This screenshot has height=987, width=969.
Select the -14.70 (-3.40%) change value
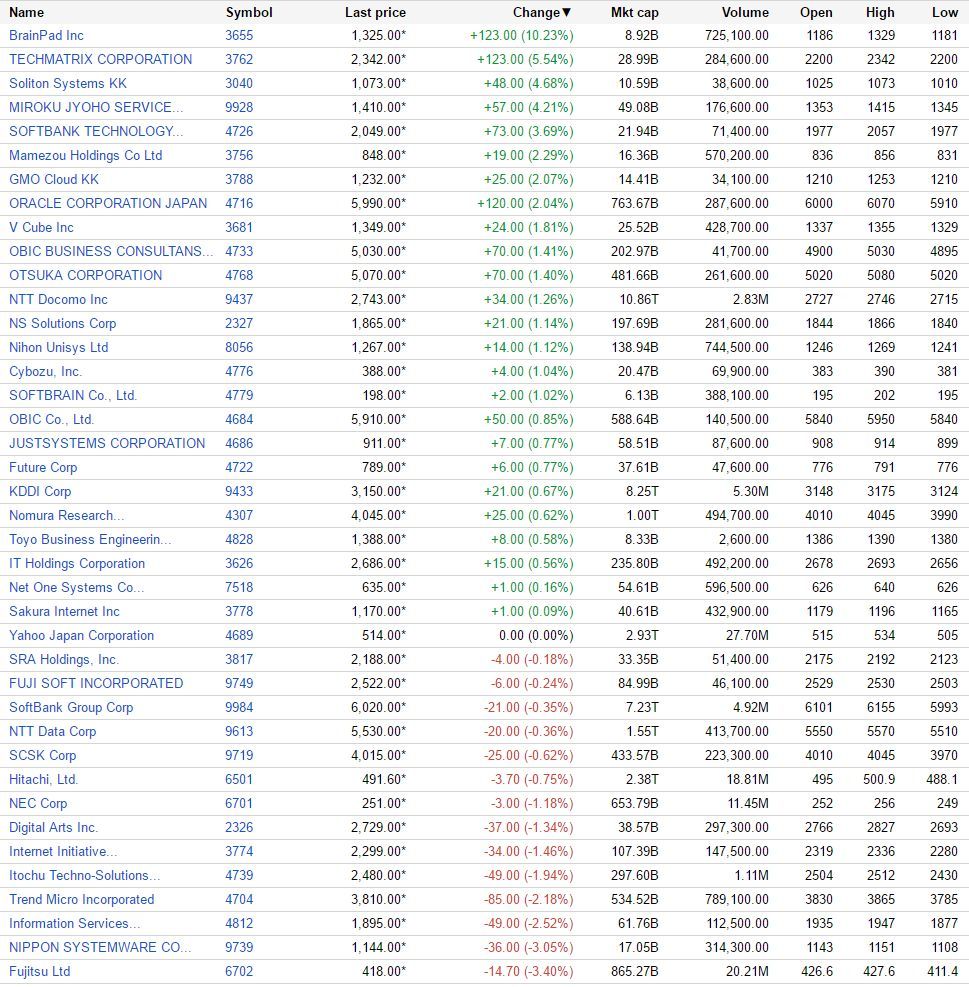(529, 971)
